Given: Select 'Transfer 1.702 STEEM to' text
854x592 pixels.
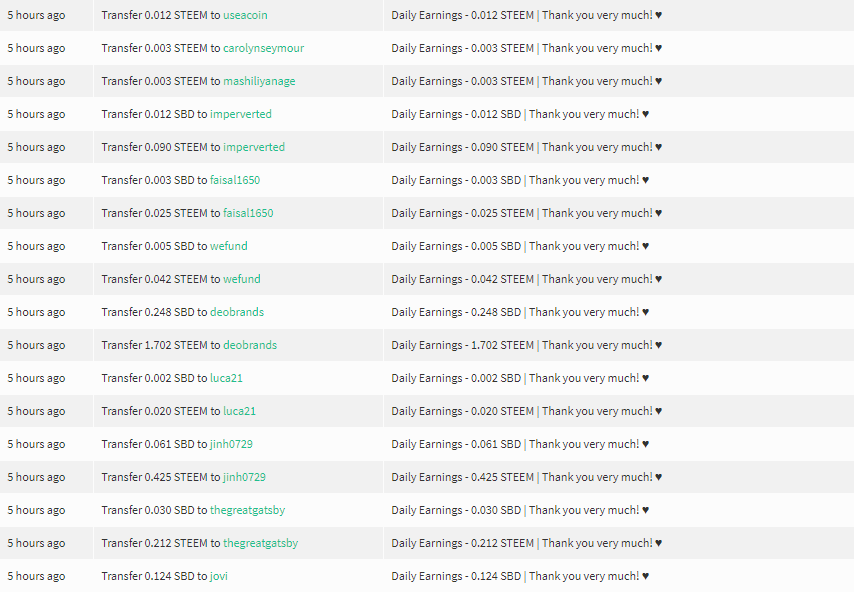Looking at the screenshot, I should click(x=161, y=345).
